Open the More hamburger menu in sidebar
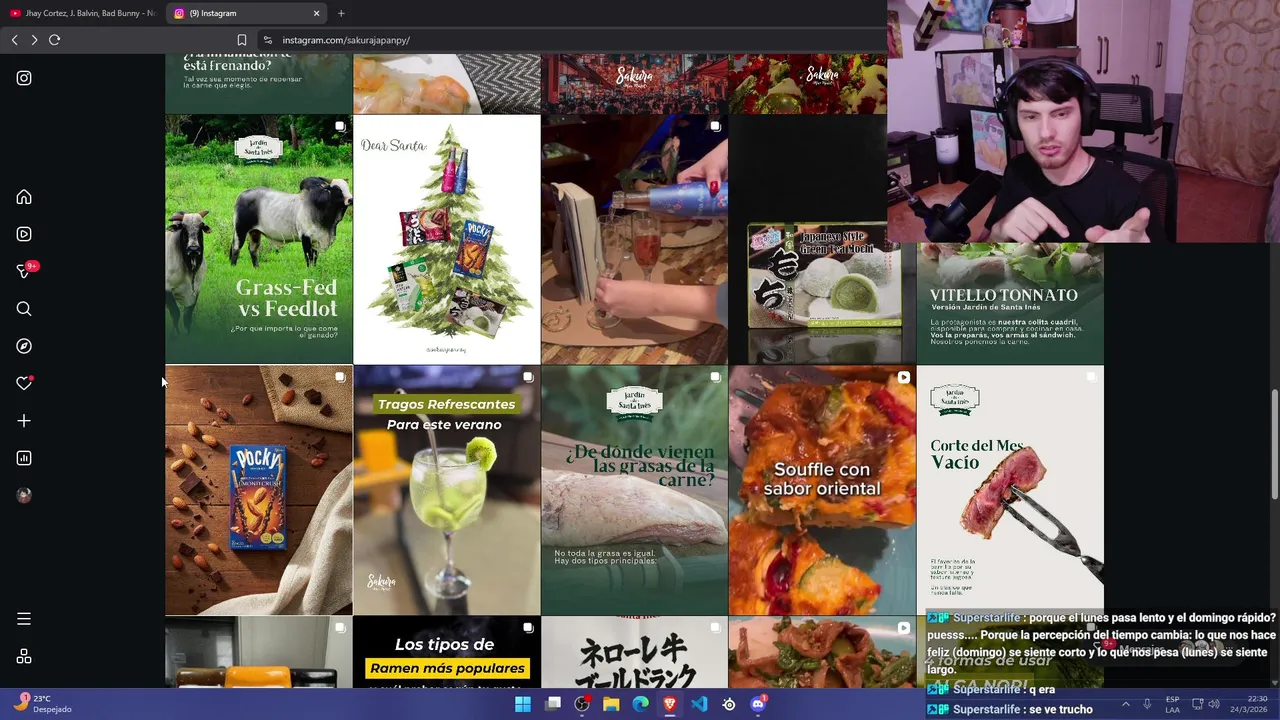 click(x=24, y=619)
